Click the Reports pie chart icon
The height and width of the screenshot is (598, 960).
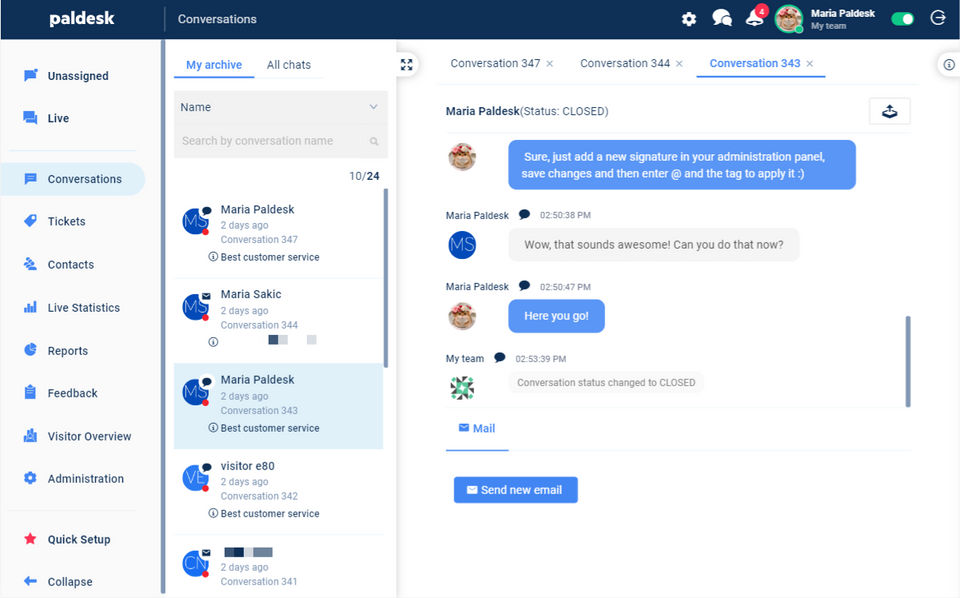30,349
